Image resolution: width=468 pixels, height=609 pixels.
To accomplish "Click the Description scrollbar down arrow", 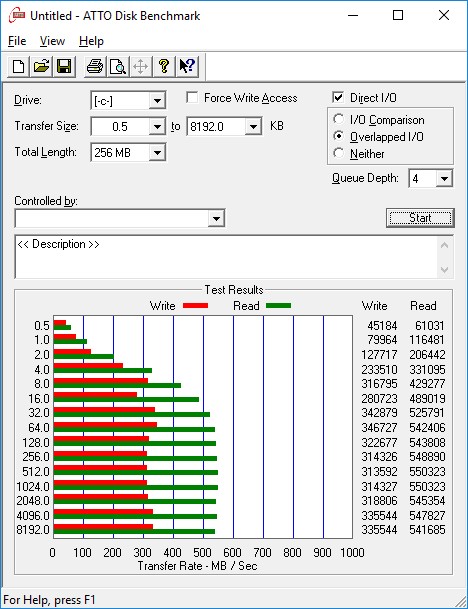I will click(445, 270).
